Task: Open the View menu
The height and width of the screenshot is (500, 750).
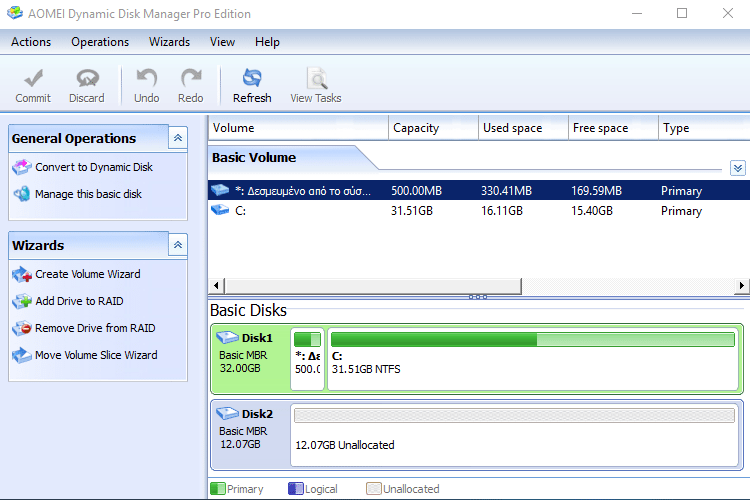Action: (x=222, y=42)
